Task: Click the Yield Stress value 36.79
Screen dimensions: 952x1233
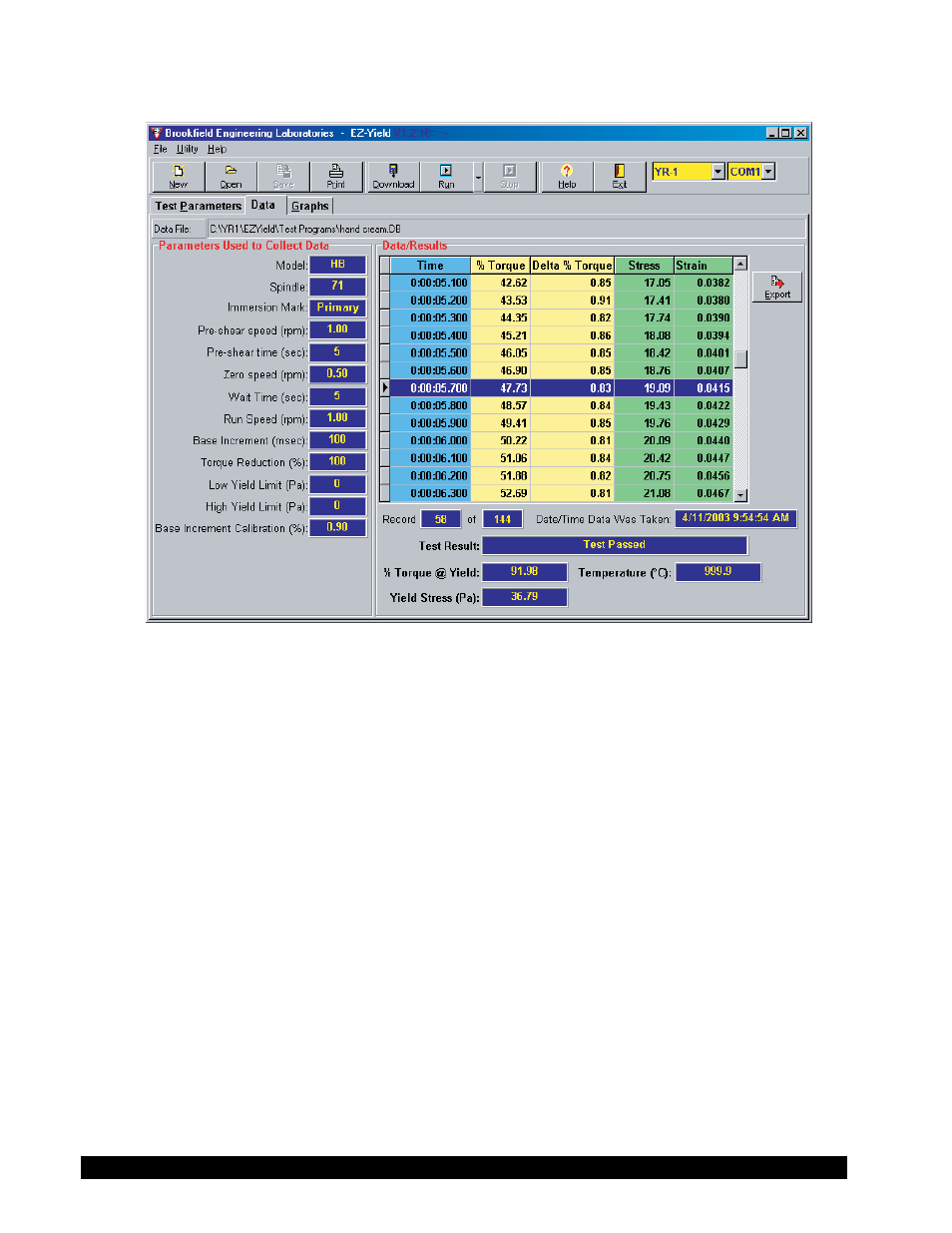Action: [525, 597]
